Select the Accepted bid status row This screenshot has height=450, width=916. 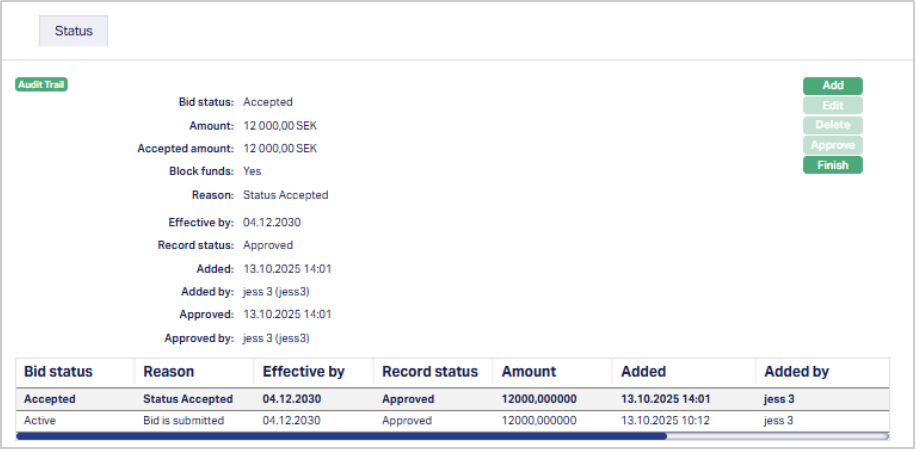(50, 399)
